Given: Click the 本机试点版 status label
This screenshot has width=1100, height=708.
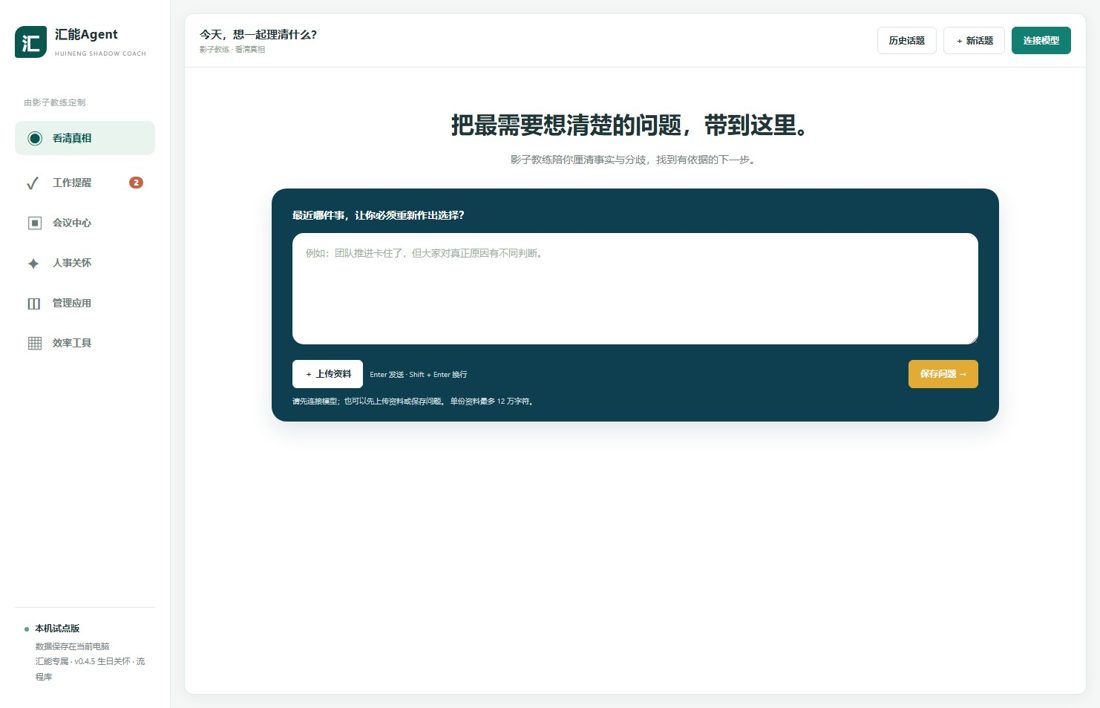Looking at the screenshot, I should click(x=58, y=628).
